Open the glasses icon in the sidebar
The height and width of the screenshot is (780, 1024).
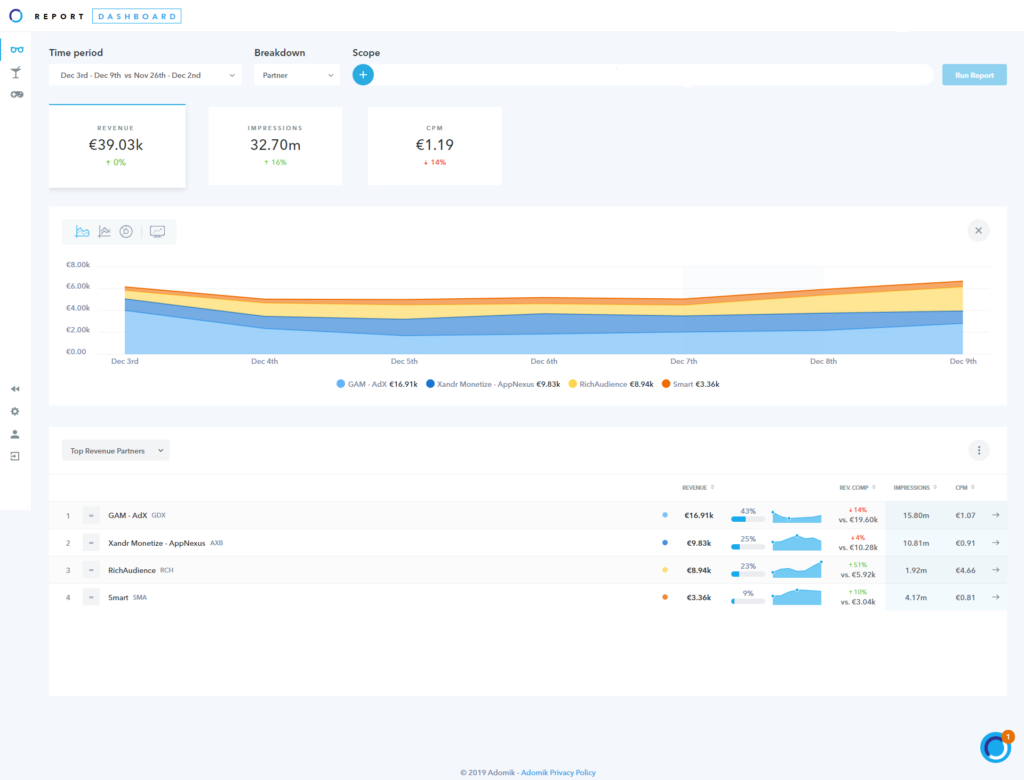(17, 50)
